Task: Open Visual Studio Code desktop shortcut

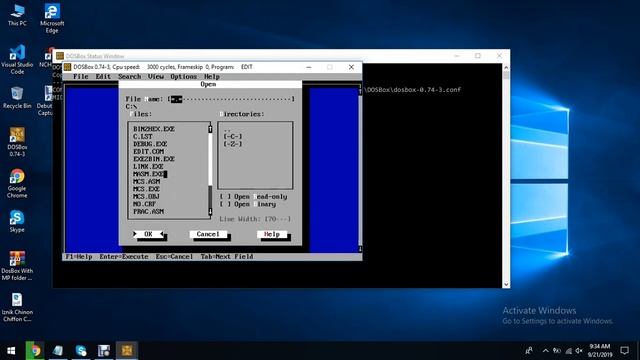Action: tap(17, 60)
